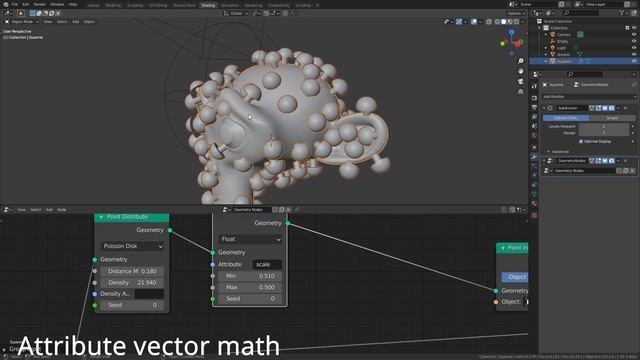Collapse the Point Distribute node

[x=101, y=217]
